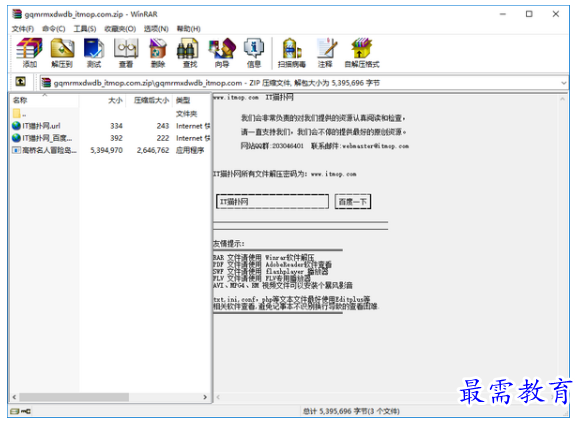
Task: Sort by Name (名称) column header
Action: [44, 100]
